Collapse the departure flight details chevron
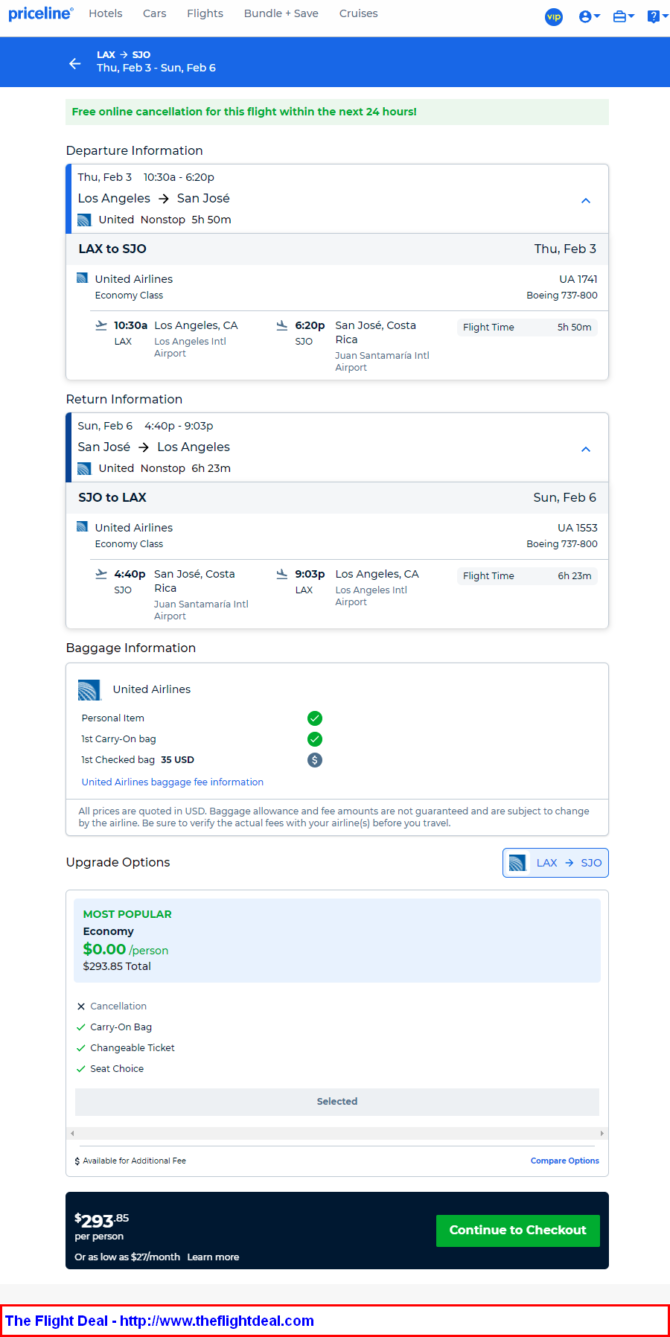 click(586, 200)
